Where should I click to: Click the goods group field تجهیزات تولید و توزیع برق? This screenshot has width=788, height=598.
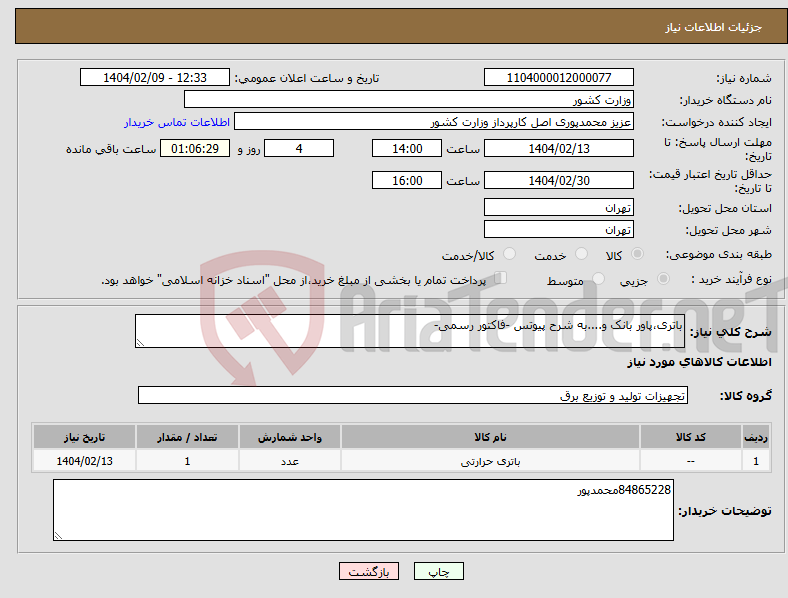point(413,395)
